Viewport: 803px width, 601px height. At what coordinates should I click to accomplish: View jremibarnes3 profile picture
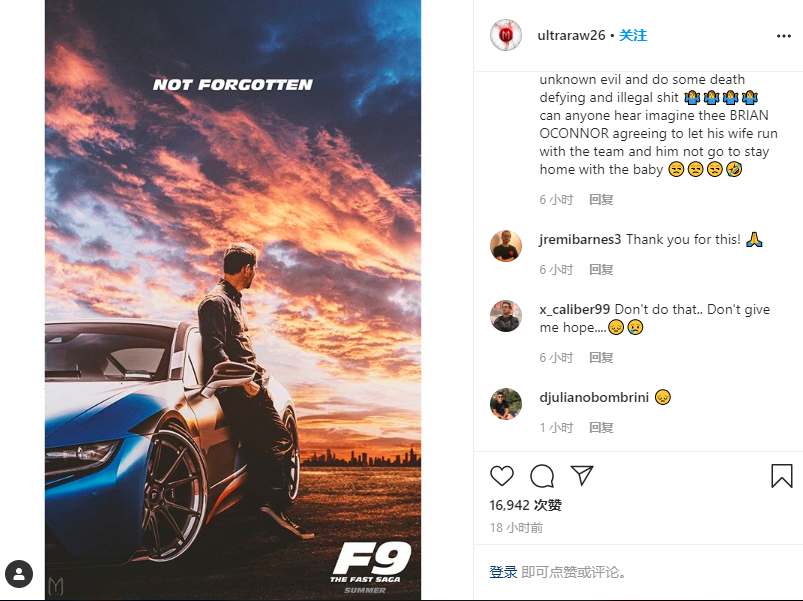point(506,246)
